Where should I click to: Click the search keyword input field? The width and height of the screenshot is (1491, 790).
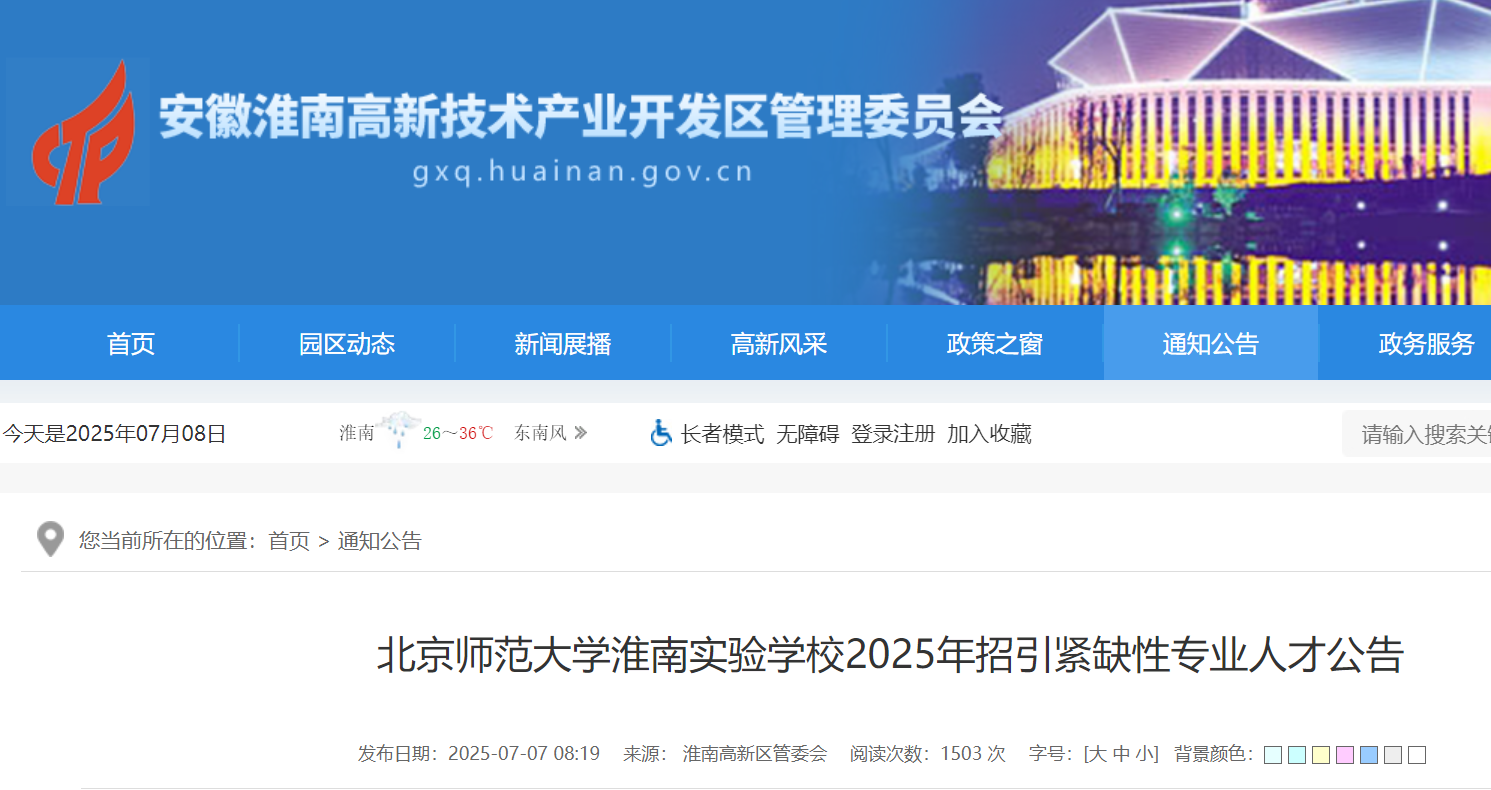pyautogui.click(x=1417, y=434)
